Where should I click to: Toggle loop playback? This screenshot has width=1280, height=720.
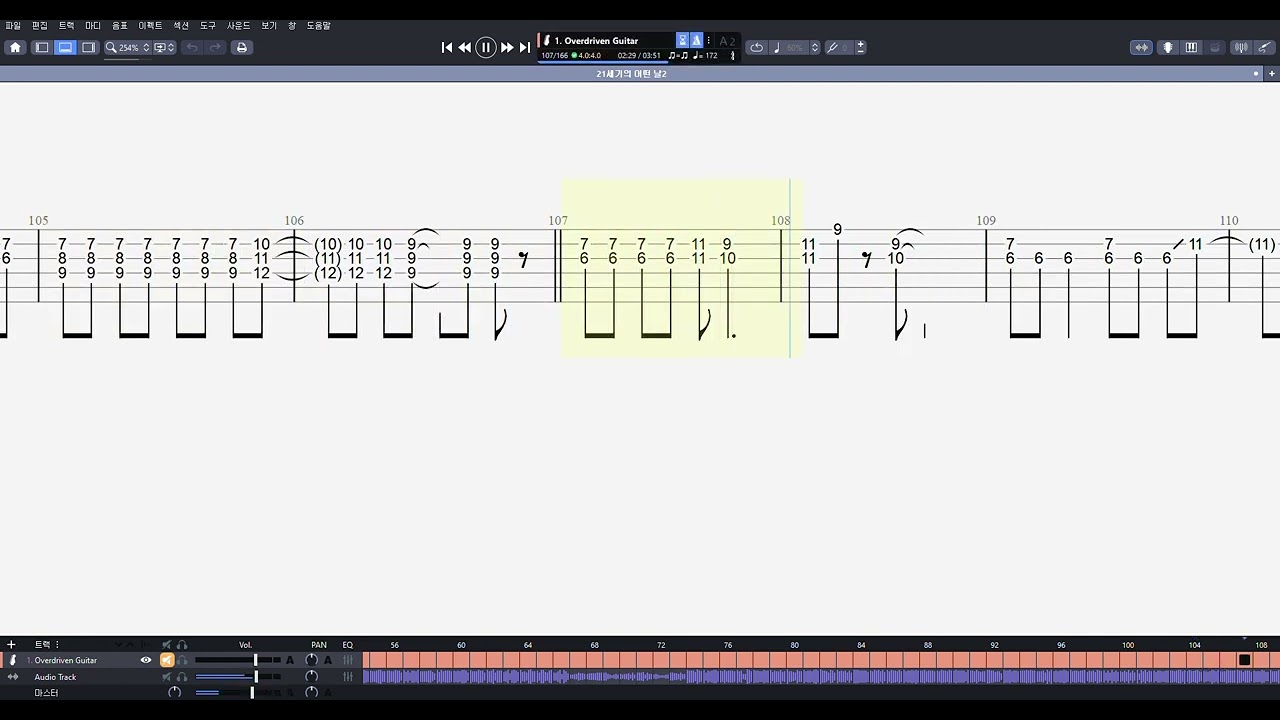coord(757,47)
